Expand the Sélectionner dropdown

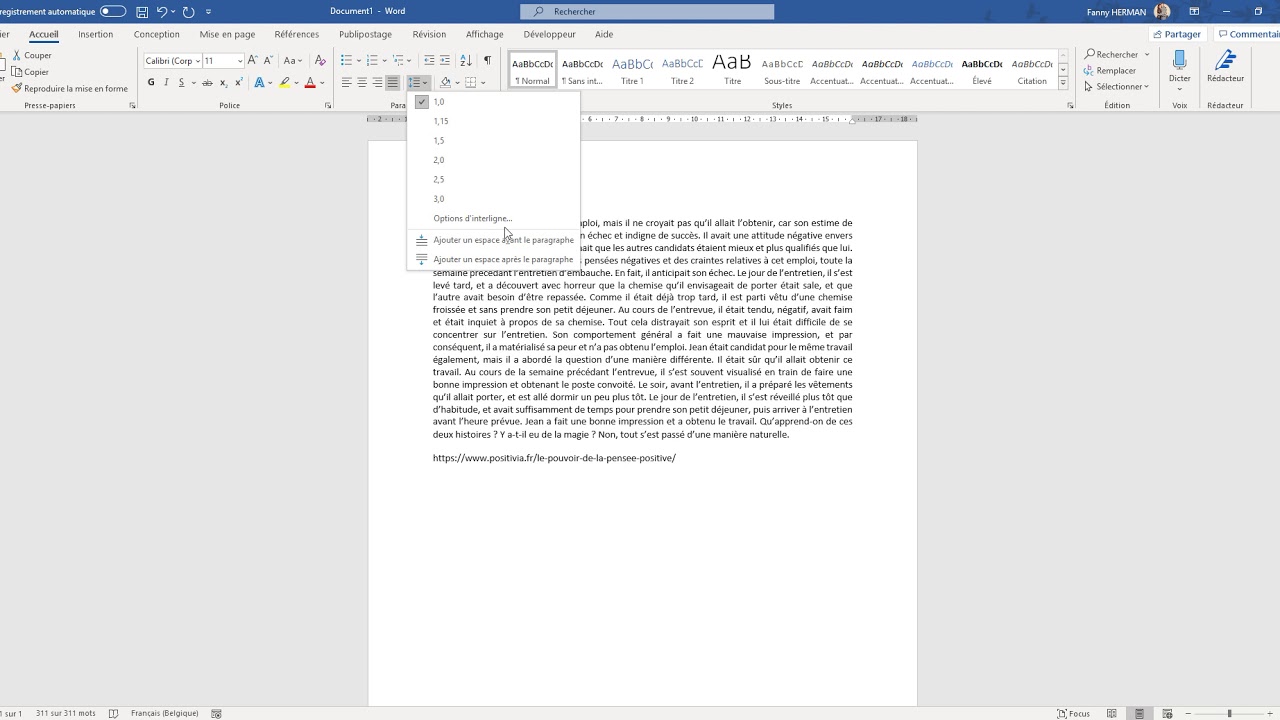coord(1116,87)
